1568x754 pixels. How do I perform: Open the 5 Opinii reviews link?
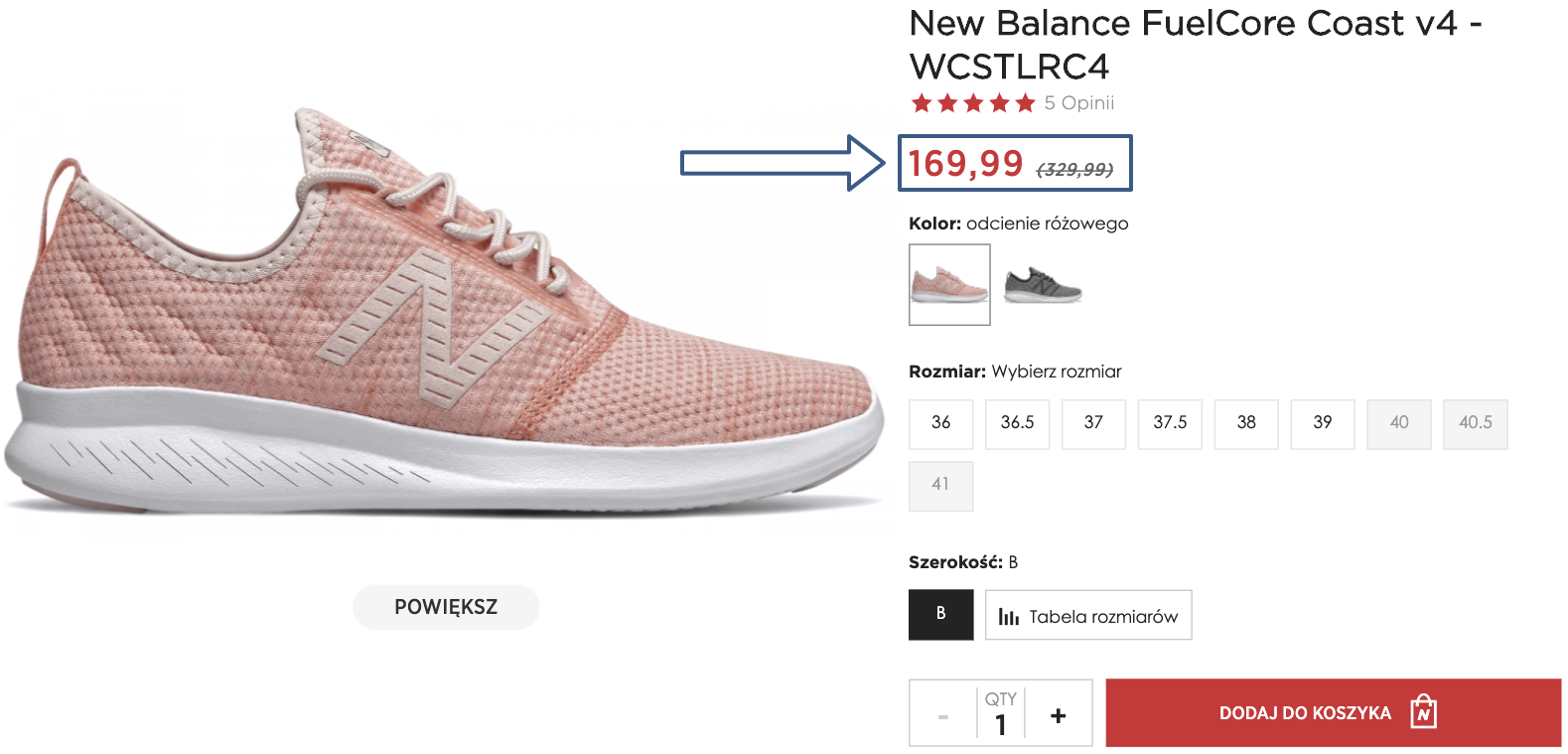coord(1079,103)
